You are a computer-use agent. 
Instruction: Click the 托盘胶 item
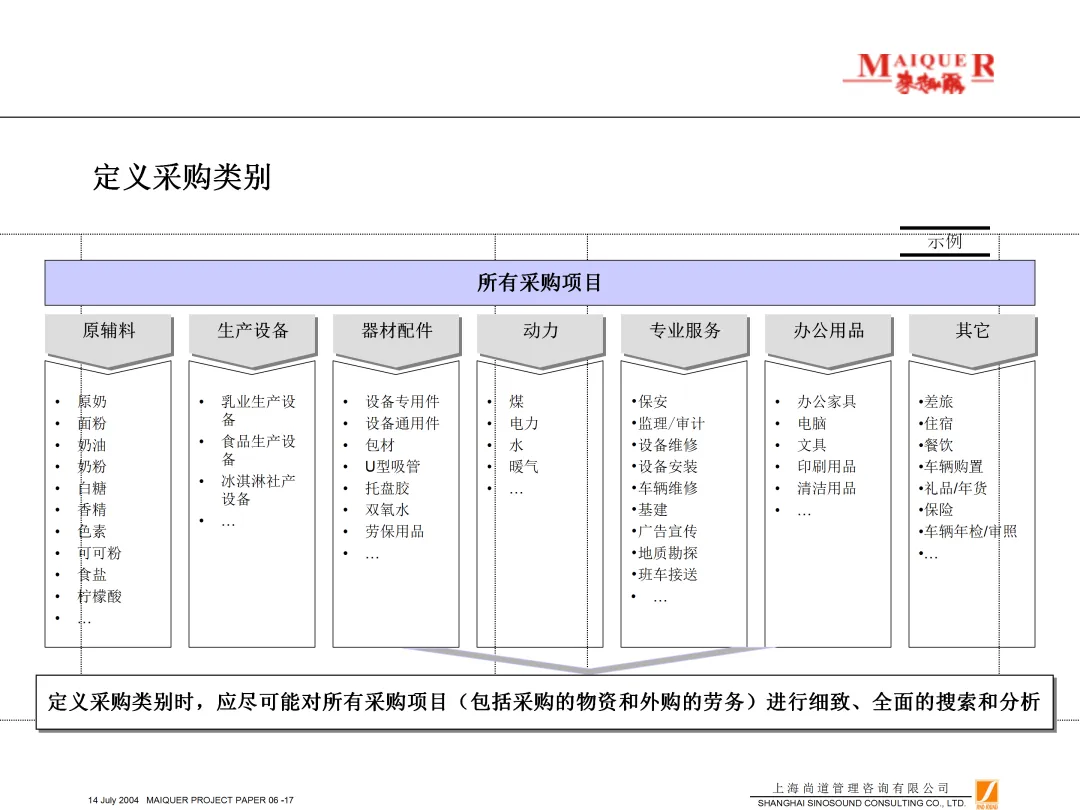click(x=387, y=488)
